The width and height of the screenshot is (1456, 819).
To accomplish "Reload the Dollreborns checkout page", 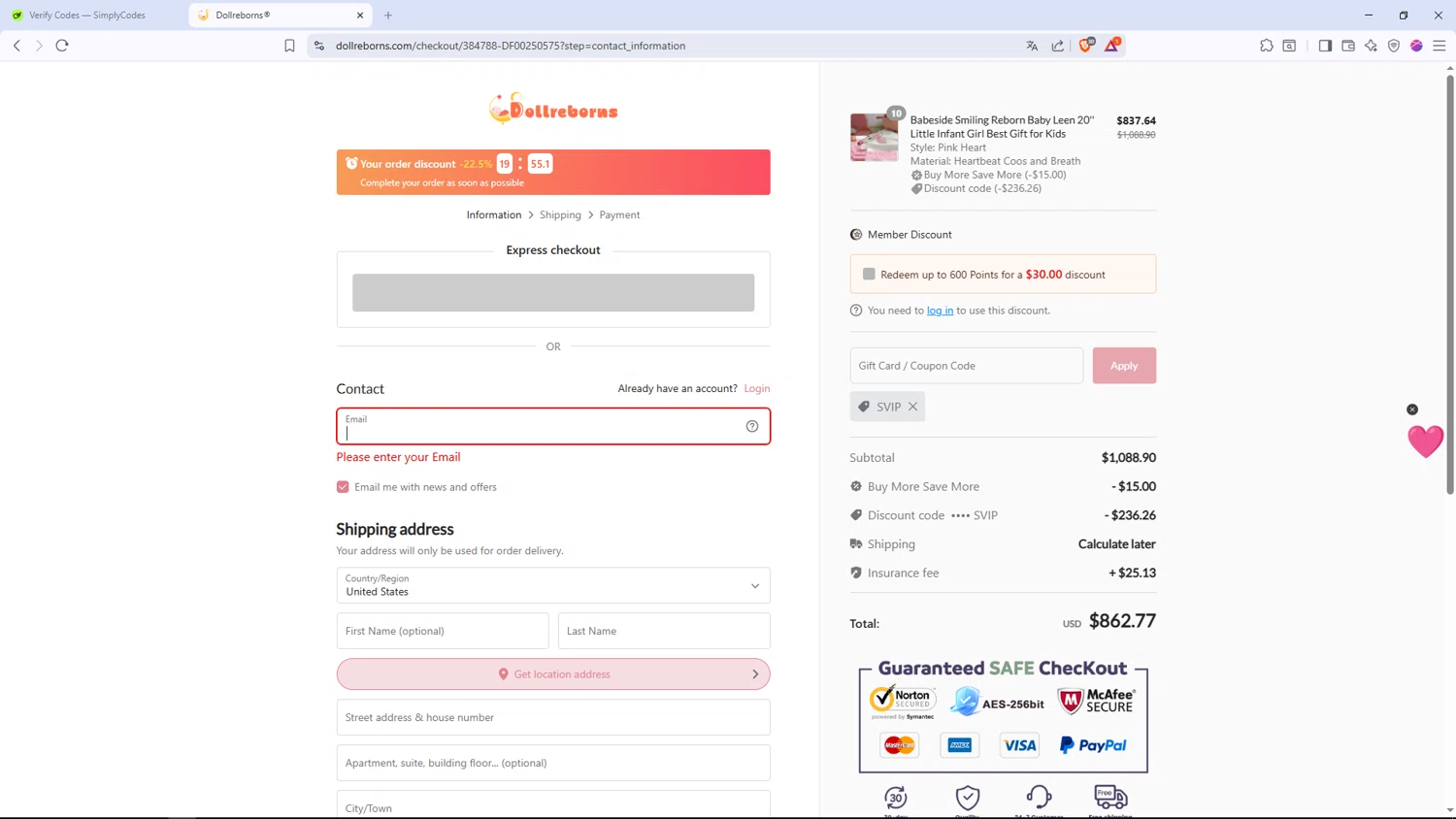I will coord(62,46).
